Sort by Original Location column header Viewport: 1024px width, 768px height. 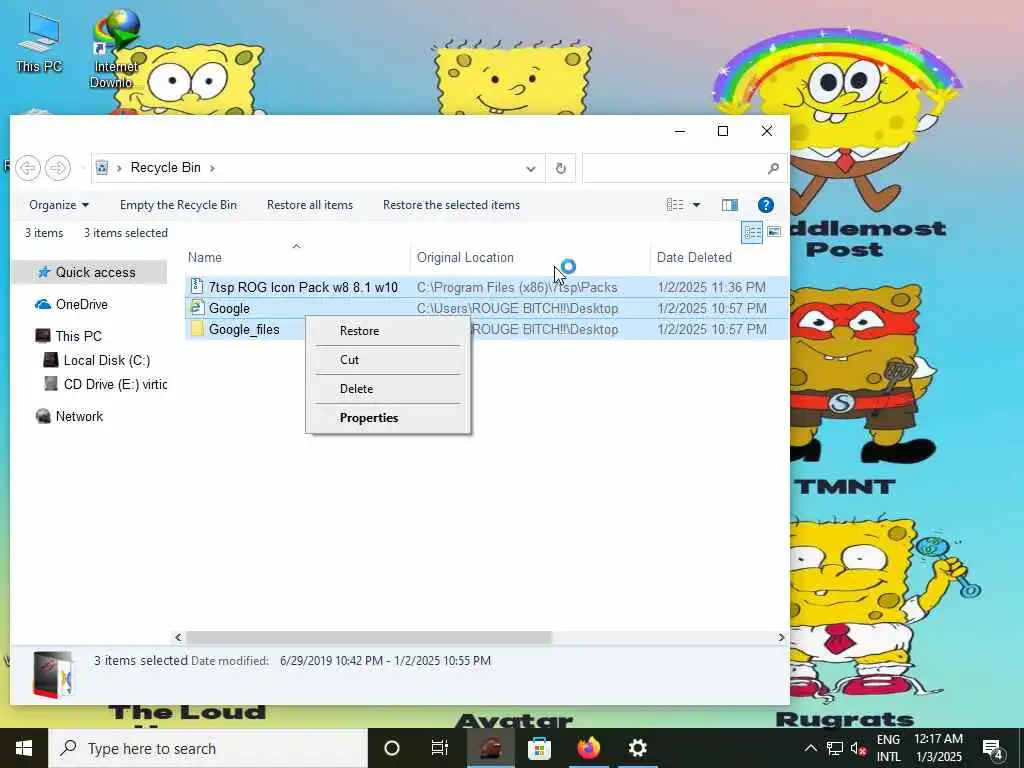[530, 257]
